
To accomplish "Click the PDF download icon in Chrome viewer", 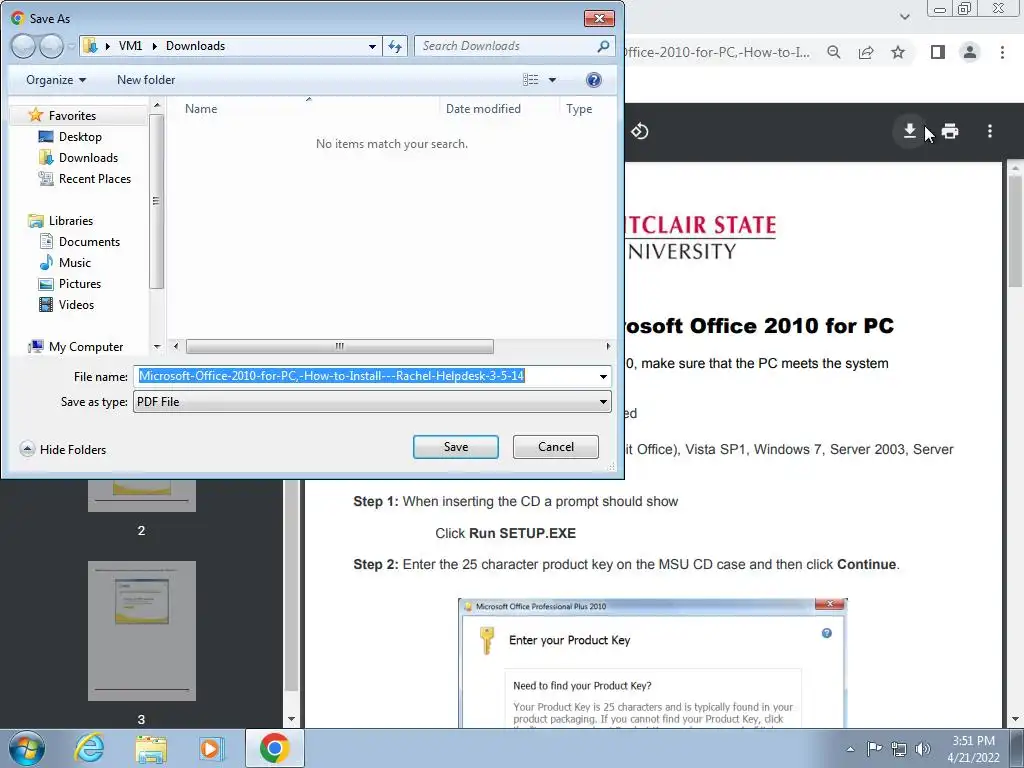I will coord(909,131).
